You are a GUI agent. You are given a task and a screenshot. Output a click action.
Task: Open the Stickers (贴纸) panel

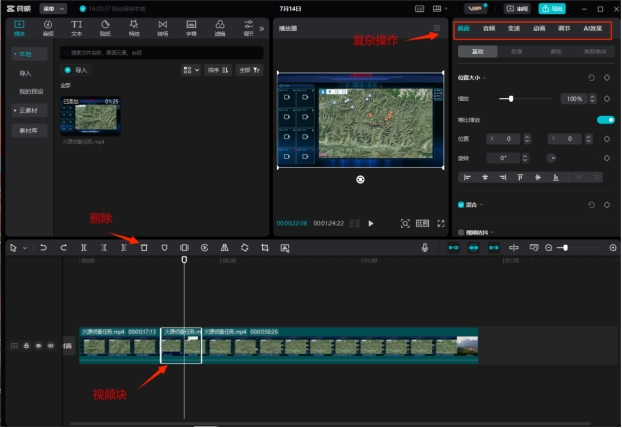coord(105,28)
